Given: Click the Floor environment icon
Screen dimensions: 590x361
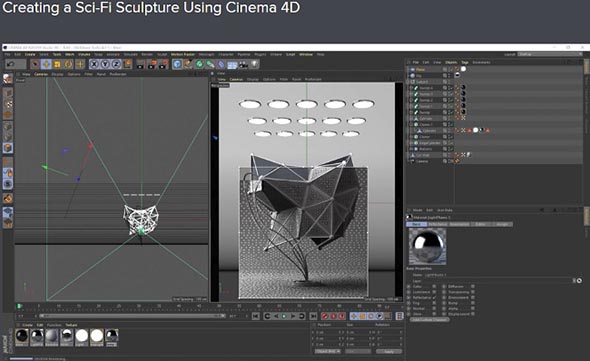Looking at the screenshot, I should coord(232,64).
